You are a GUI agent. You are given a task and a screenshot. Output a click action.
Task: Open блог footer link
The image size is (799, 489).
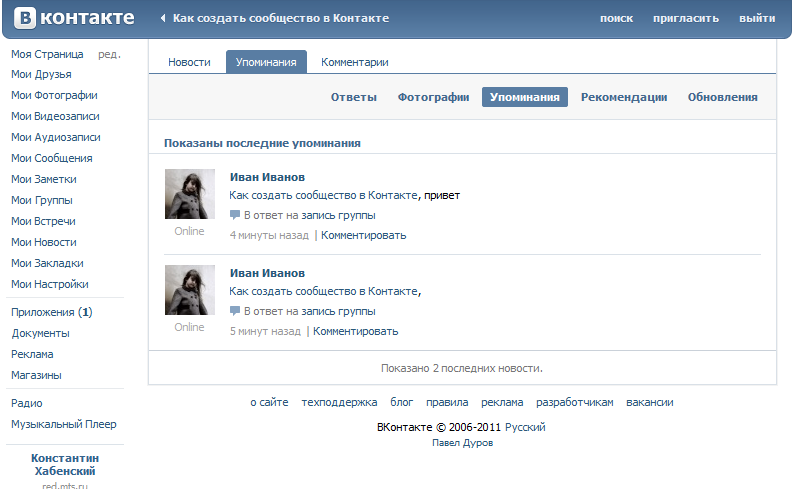(x=402, y=402)
